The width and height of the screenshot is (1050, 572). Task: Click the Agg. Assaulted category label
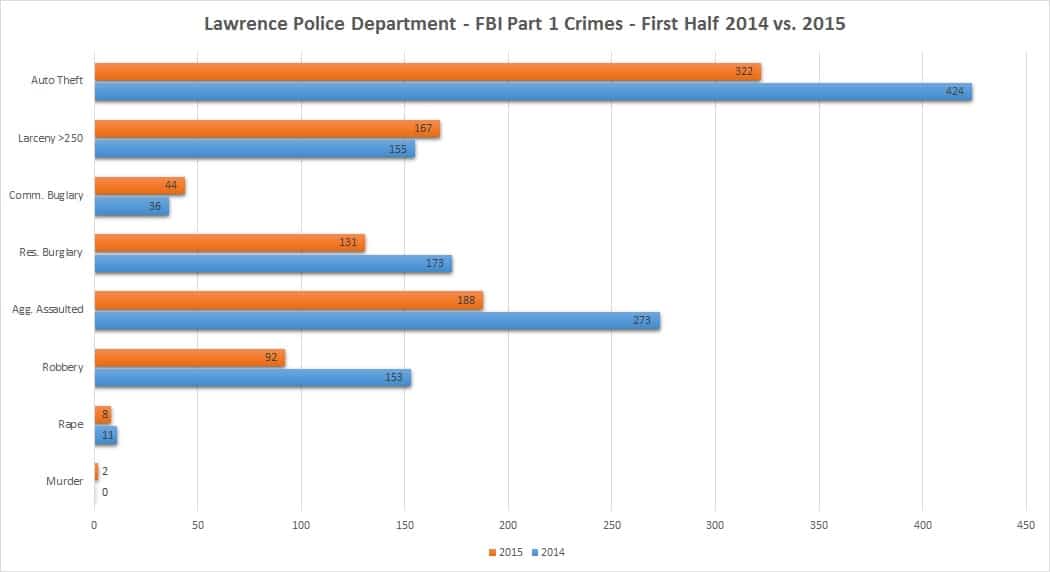(x=48, y=309)
